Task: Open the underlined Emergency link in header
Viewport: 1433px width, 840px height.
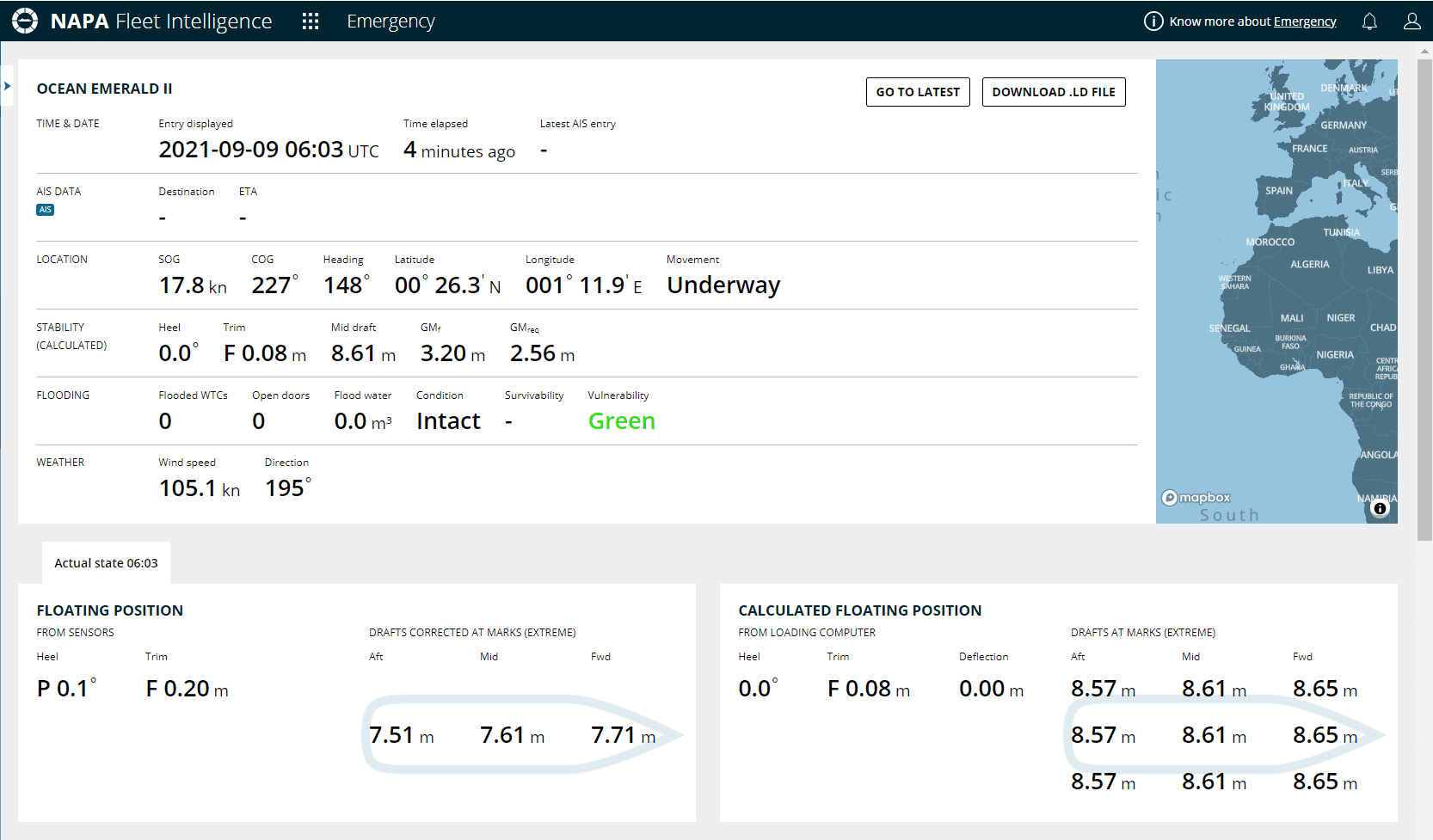Action: pos(1305,21)
